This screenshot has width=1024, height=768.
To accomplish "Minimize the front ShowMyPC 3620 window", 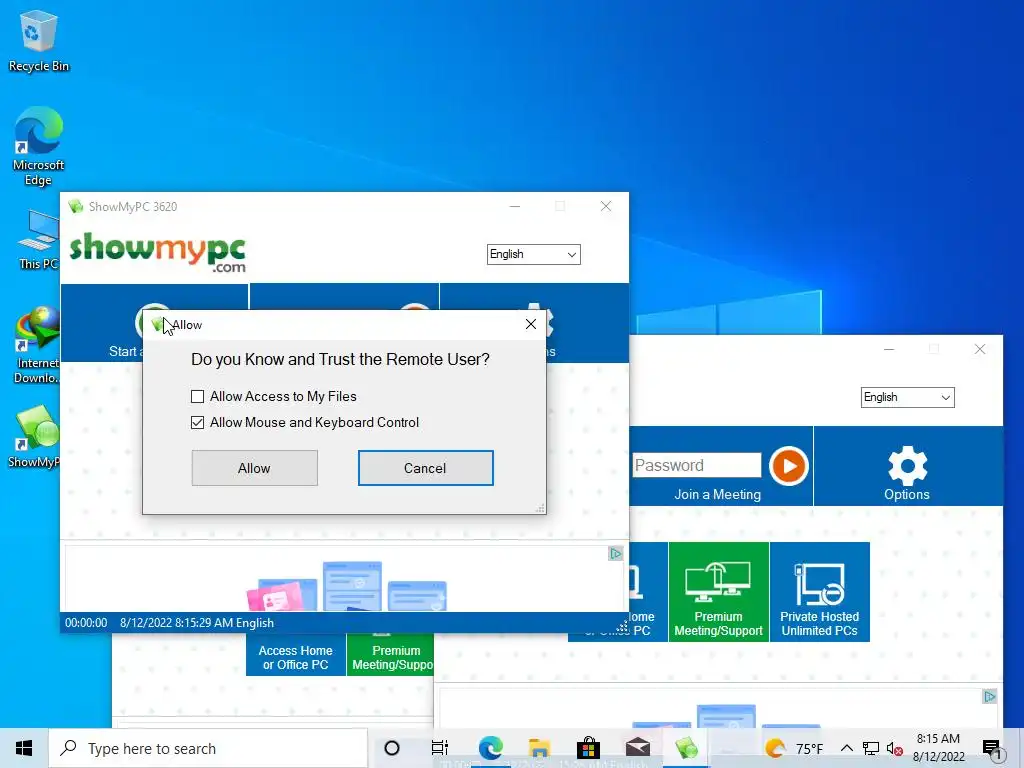I will (x=515, y=206).
